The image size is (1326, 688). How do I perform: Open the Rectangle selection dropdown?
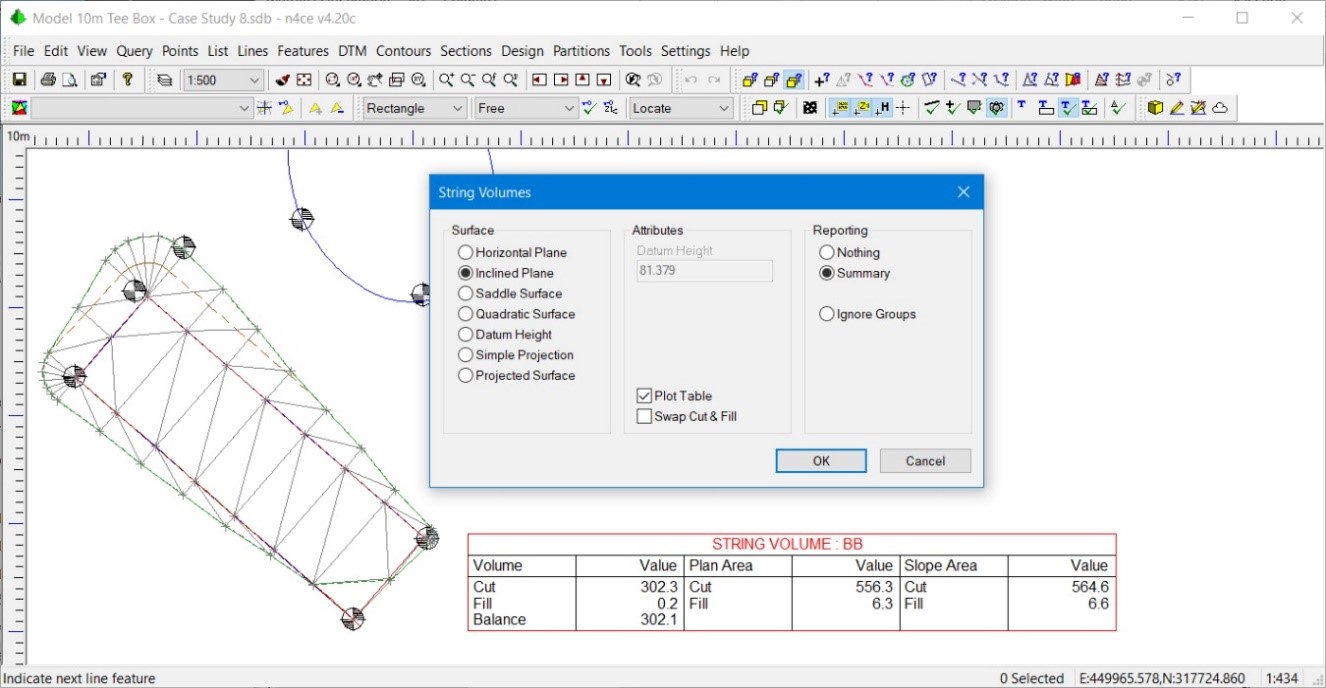[415, 108]
